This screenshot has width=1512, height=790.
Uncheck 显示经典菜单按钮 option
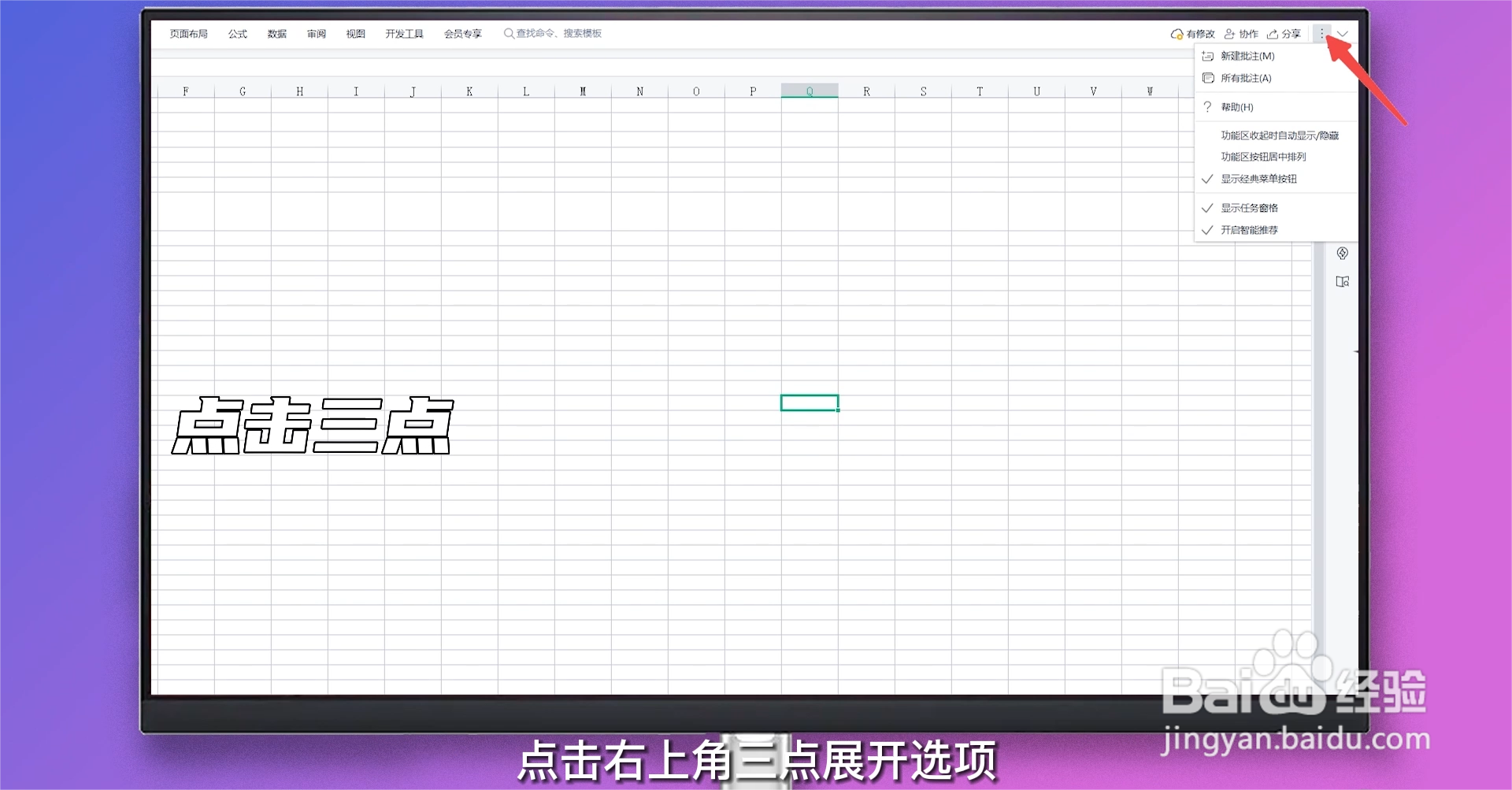(x=1276, y=179)
